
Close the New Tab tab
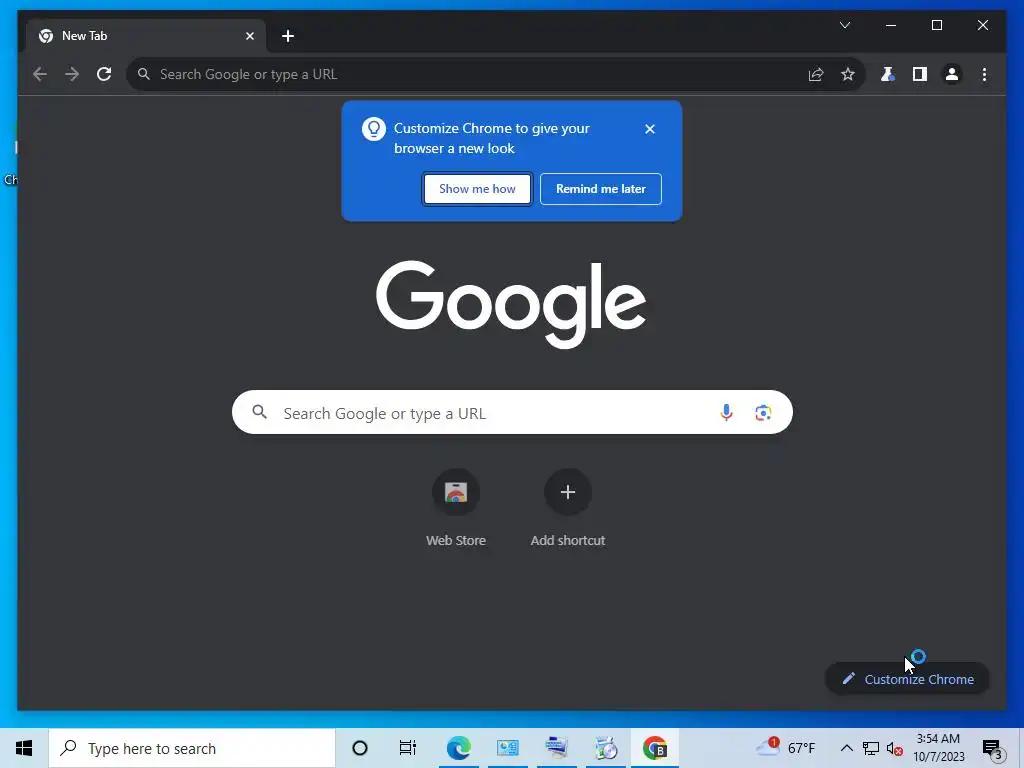point(249,36)
